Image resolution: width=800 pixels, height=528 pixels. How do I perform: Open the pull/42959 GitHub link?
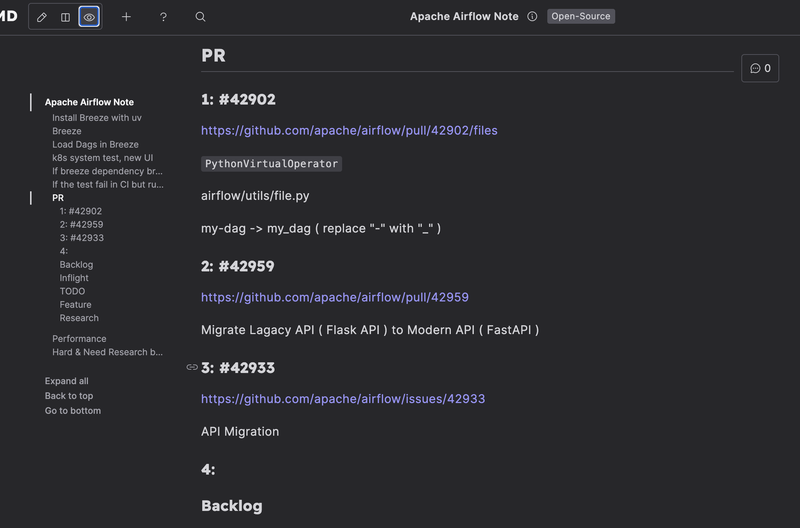click(x=335, y=297)
